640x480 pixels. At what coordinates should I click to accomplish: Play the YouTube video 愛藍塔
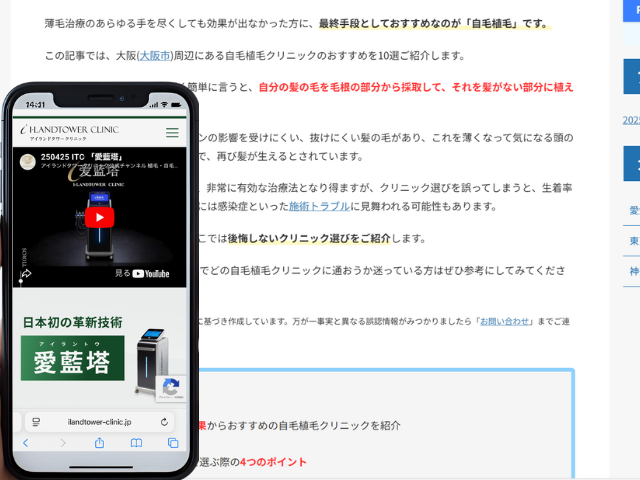point(99,217)
